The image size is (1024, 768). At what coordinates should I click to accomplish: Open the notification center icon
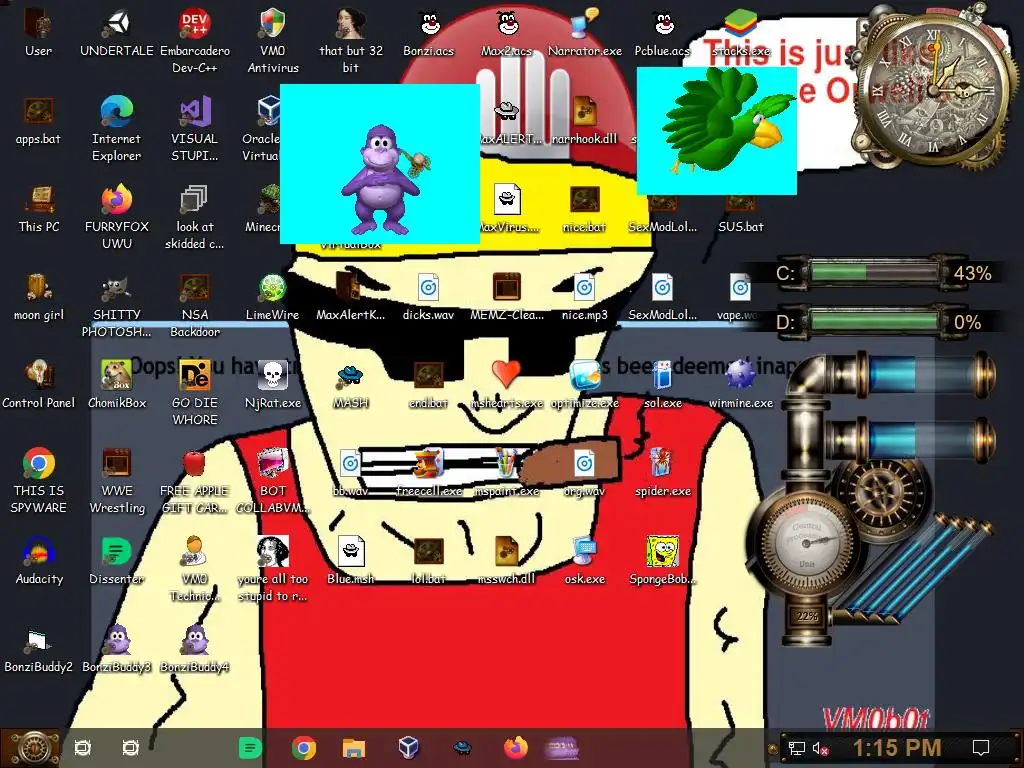click(981, 748)
